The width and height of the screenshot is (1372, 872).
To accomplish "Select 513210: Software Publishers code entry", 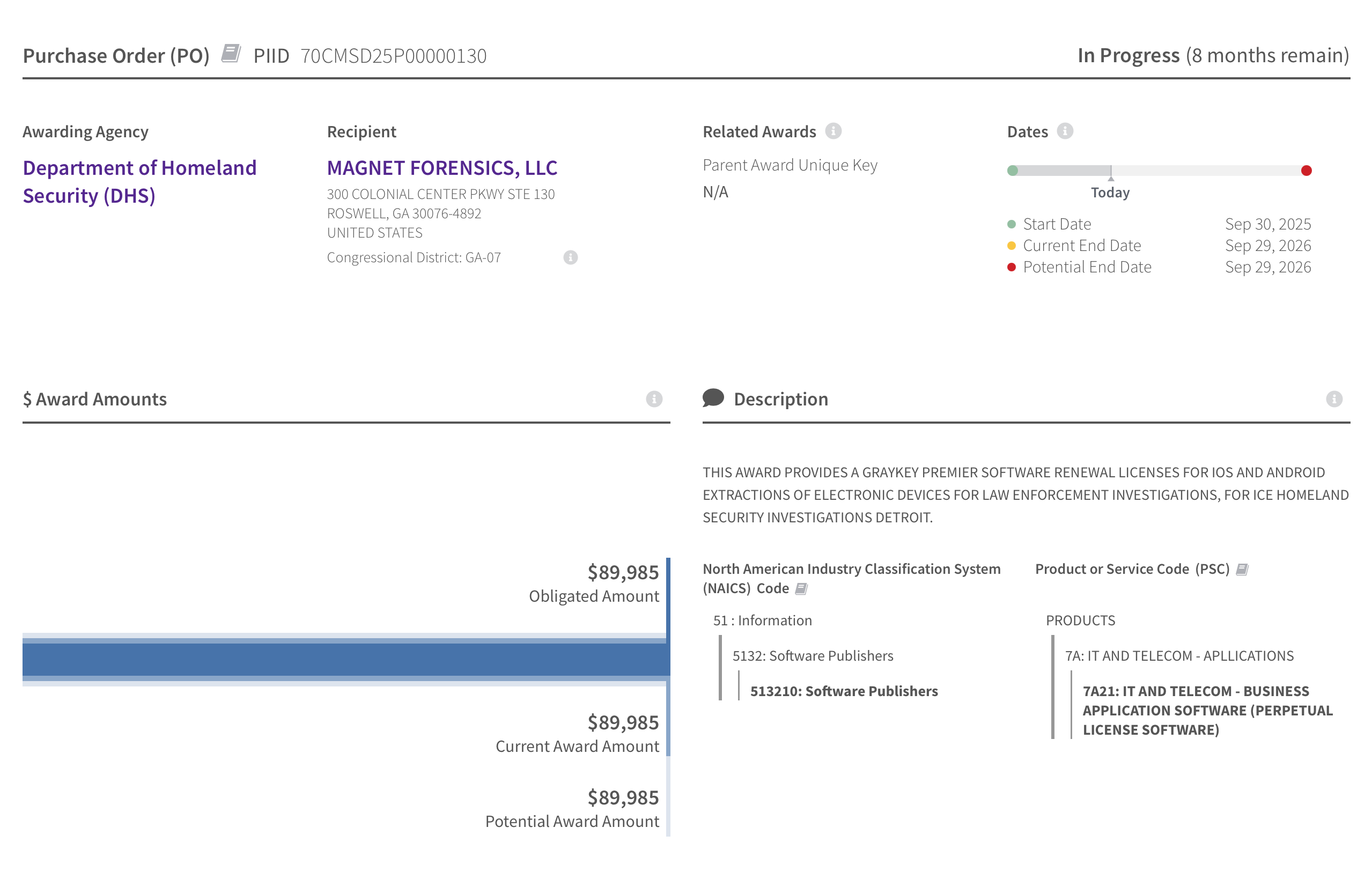I will click(x=843, y=691).
